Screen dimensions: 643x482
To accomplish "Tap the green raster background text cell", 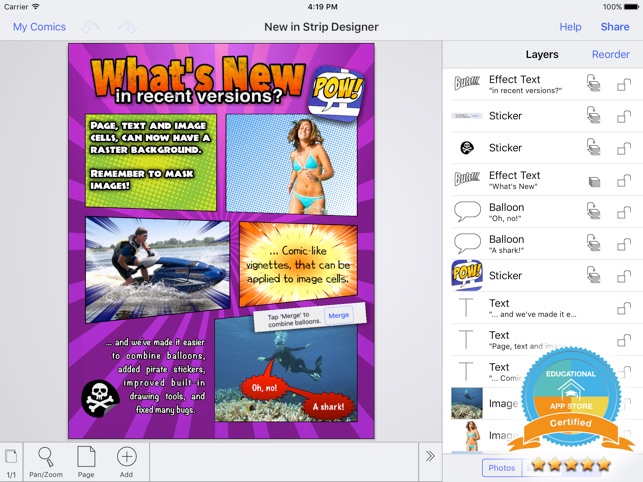I will pyautogui.click(x=151, y=162).
